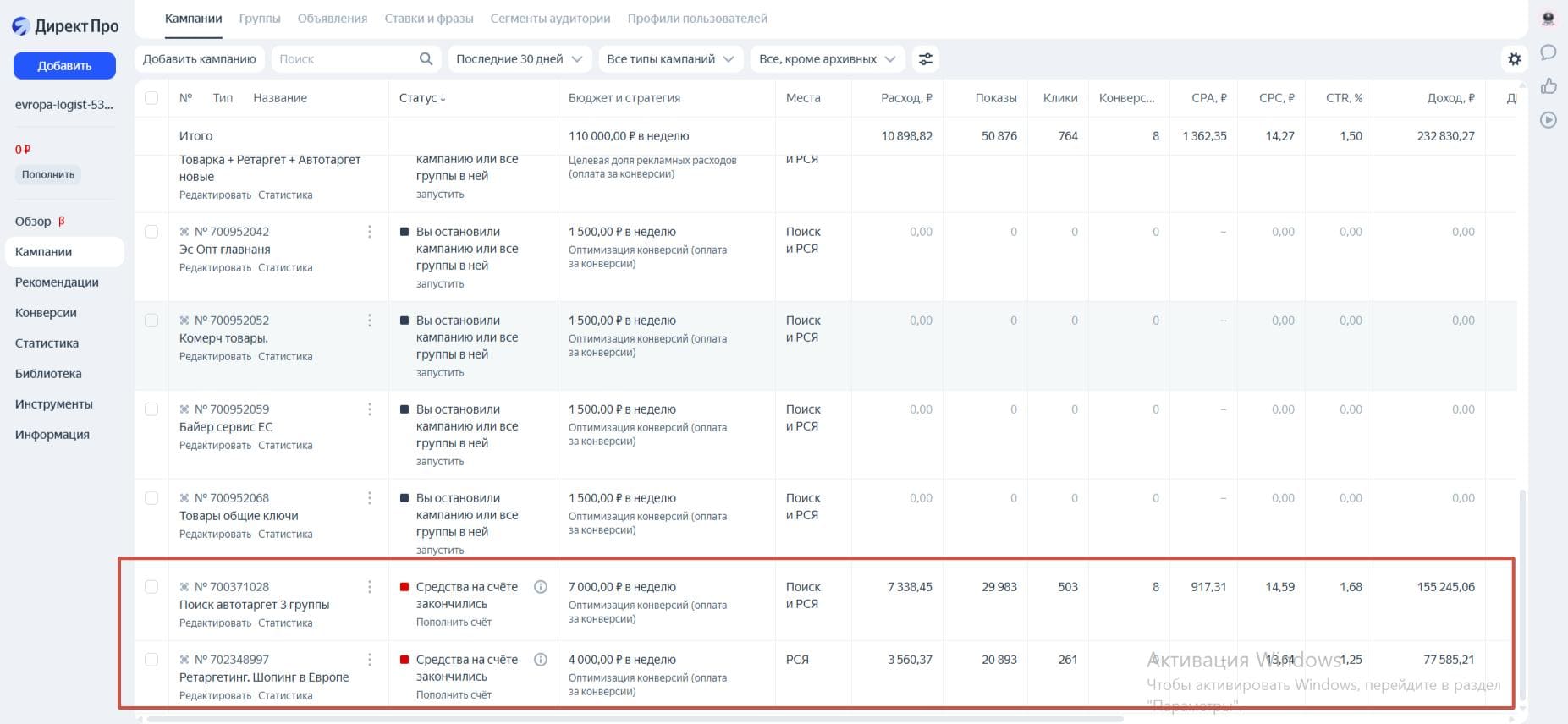Click the thumbs-up feedback icon
Image resolution: width=1568 pixels, height=724 pixels.
coord(1549,85)
